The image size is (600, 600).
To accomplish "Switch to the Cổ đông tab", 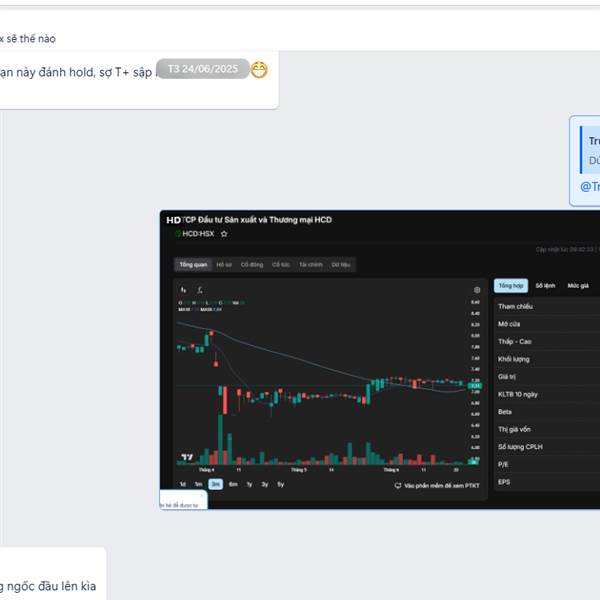I will coord(252,264).
